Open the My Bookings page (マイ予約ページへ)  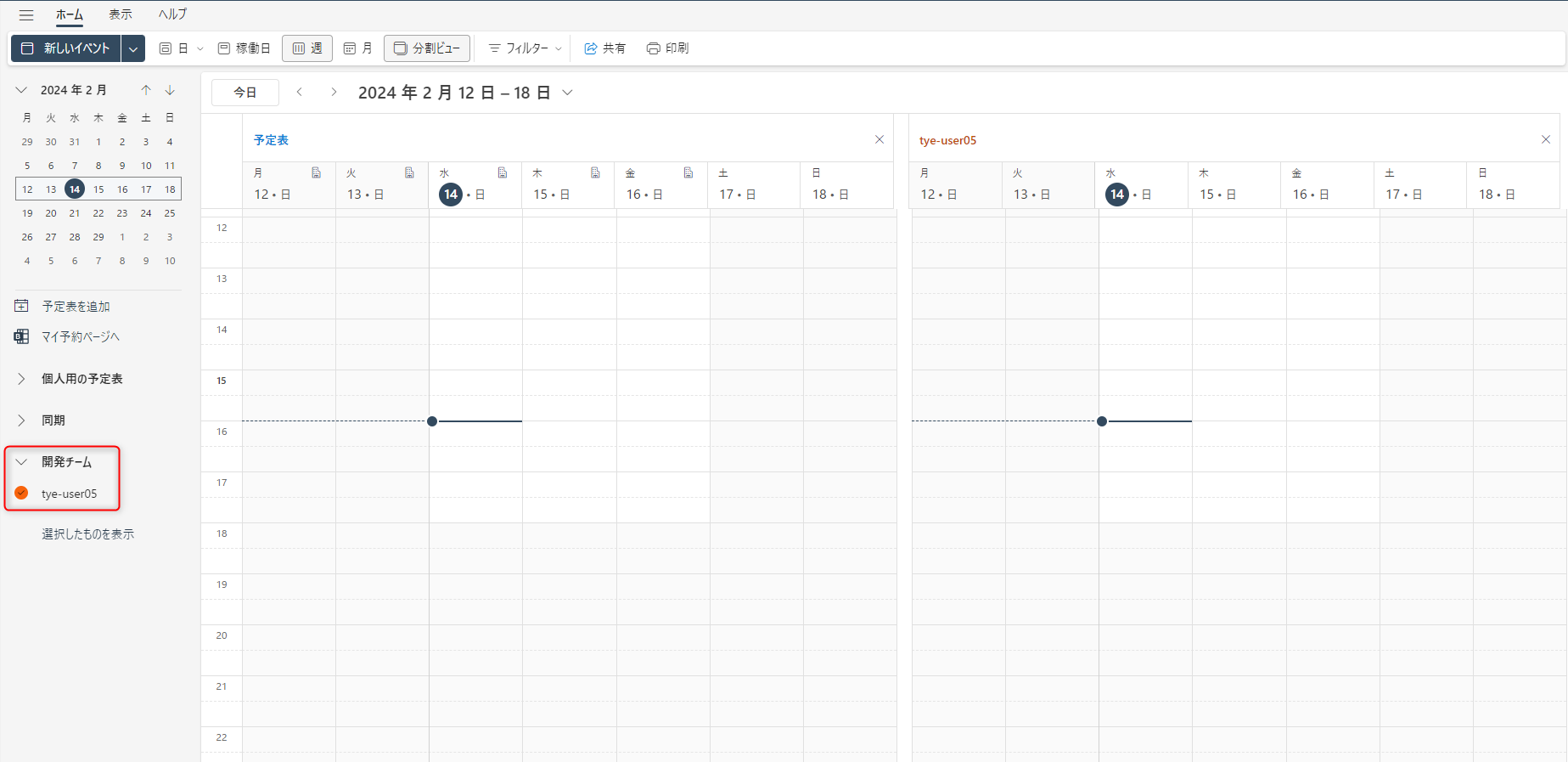point(80,337)
